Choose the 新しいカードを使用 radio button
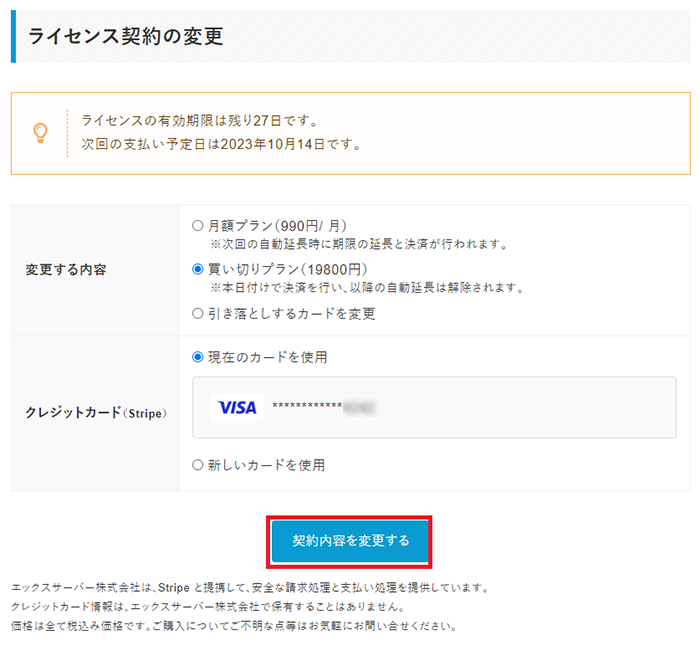The height and width of the screenshot is (666, 700). (x=197, y=465)
